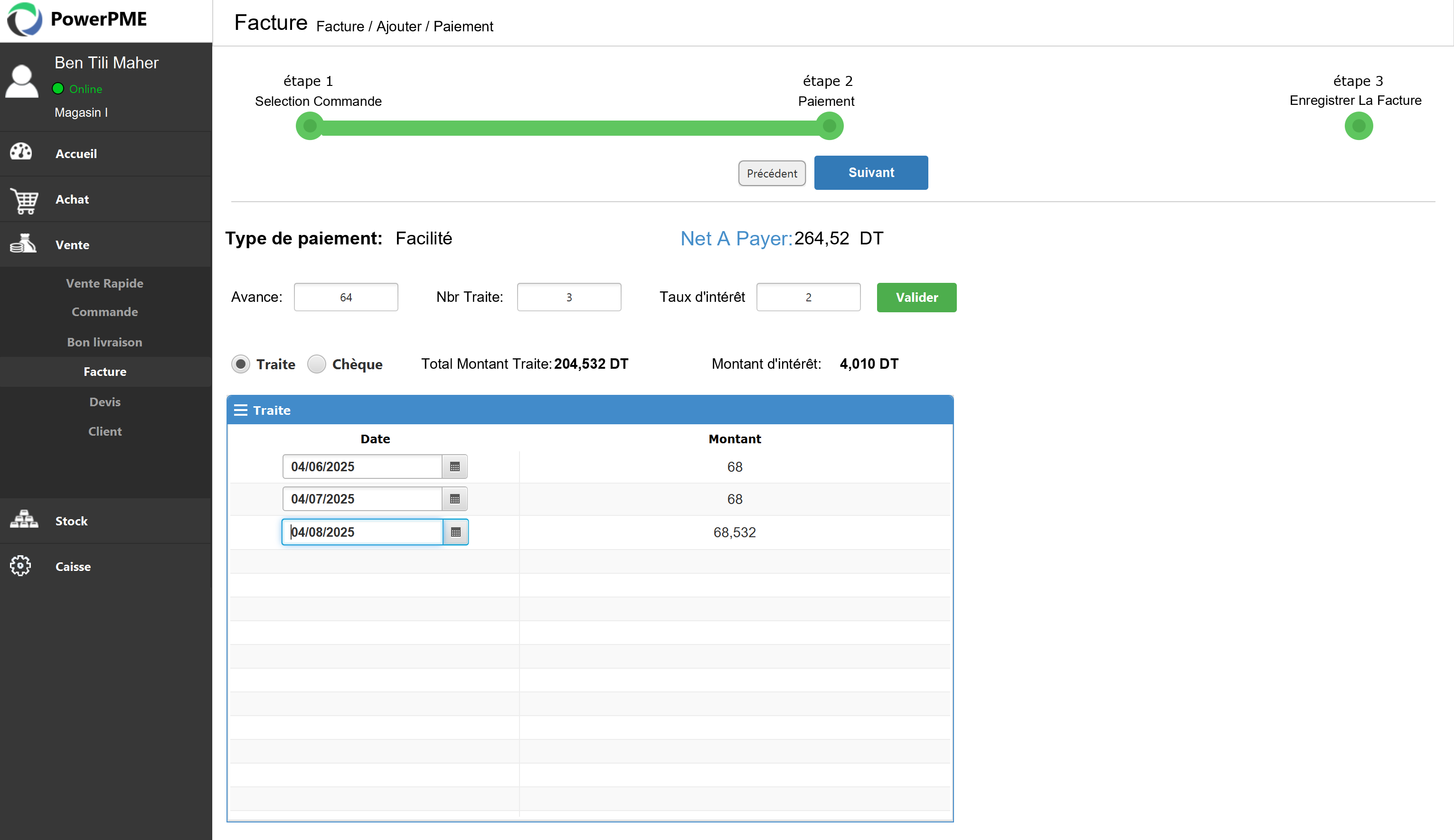Image resolution: width=1454 pixels, height=840 pixels.
Task: Open calendar for the 04/06/2025 date
Action: coord(454,467)
